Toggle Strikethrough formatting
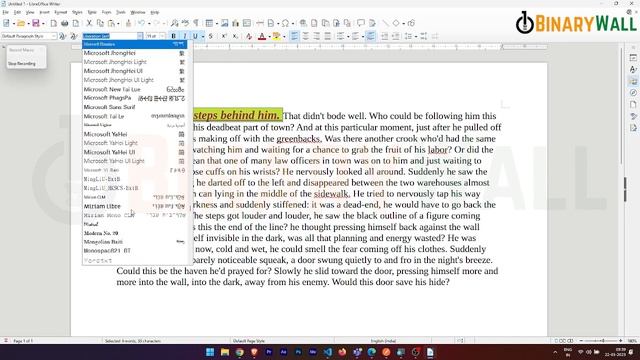 click(211, 36)
